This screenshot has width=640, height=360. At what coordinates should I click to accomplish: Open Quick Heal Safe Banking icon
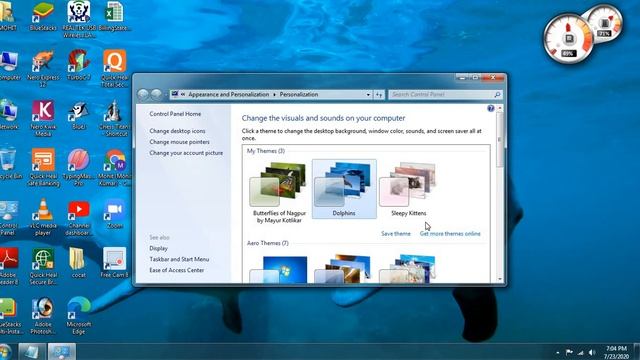(x=43, y=167)
